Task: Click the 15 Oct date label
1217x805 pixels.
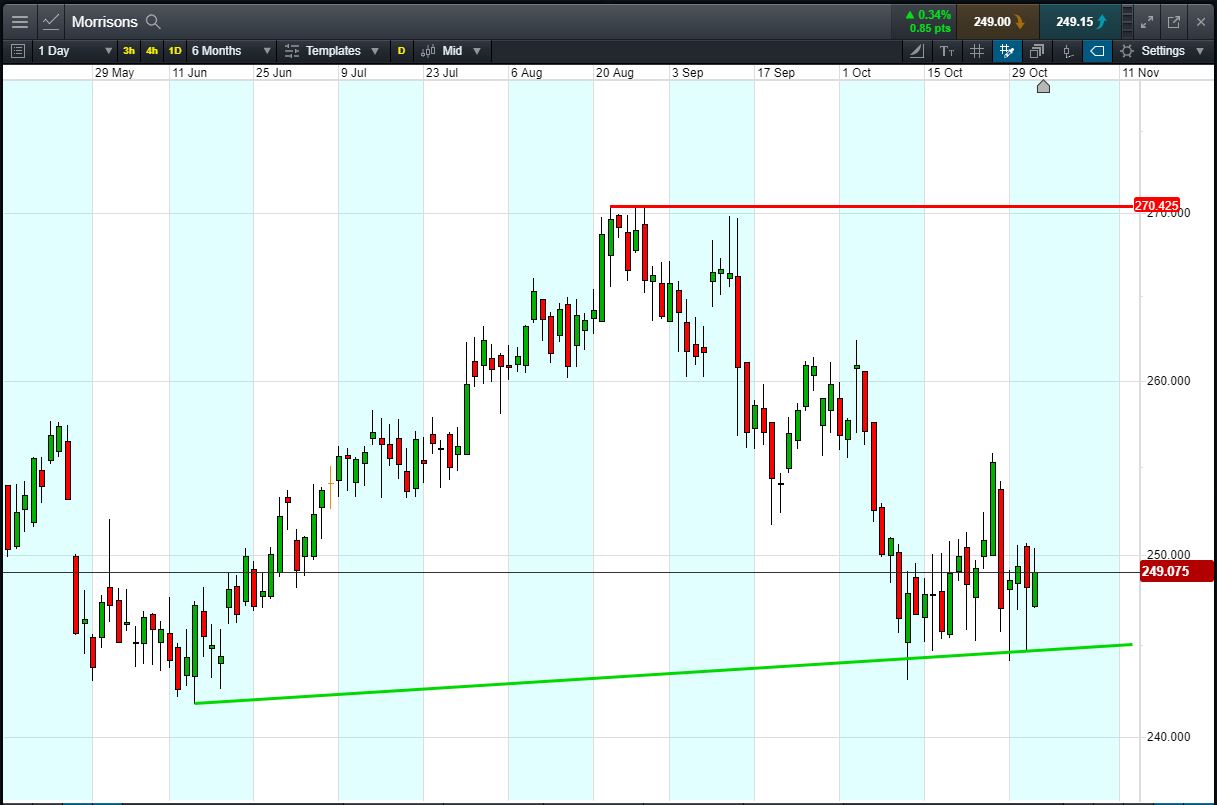Action: tap(945, 73)
